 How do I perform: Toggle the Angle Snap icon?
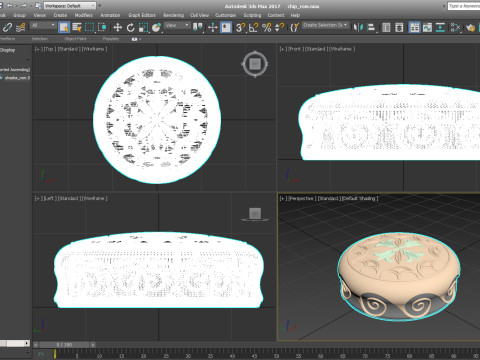253,27
